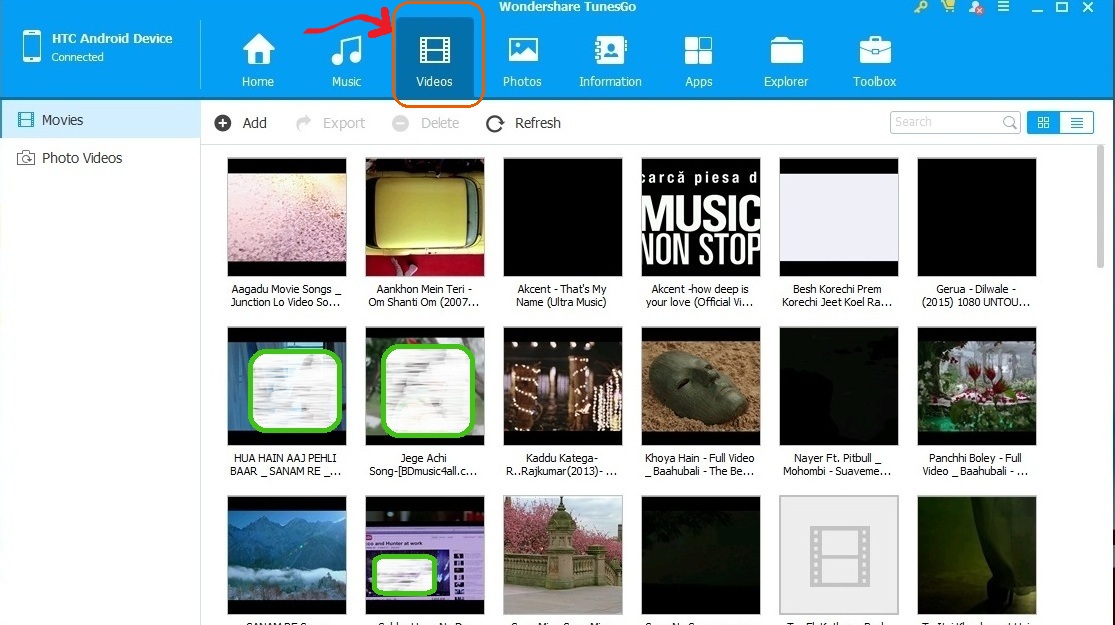Select the Videos tab
The height and width of the screenshot is (625, 1115).
[x=434, y=60]
